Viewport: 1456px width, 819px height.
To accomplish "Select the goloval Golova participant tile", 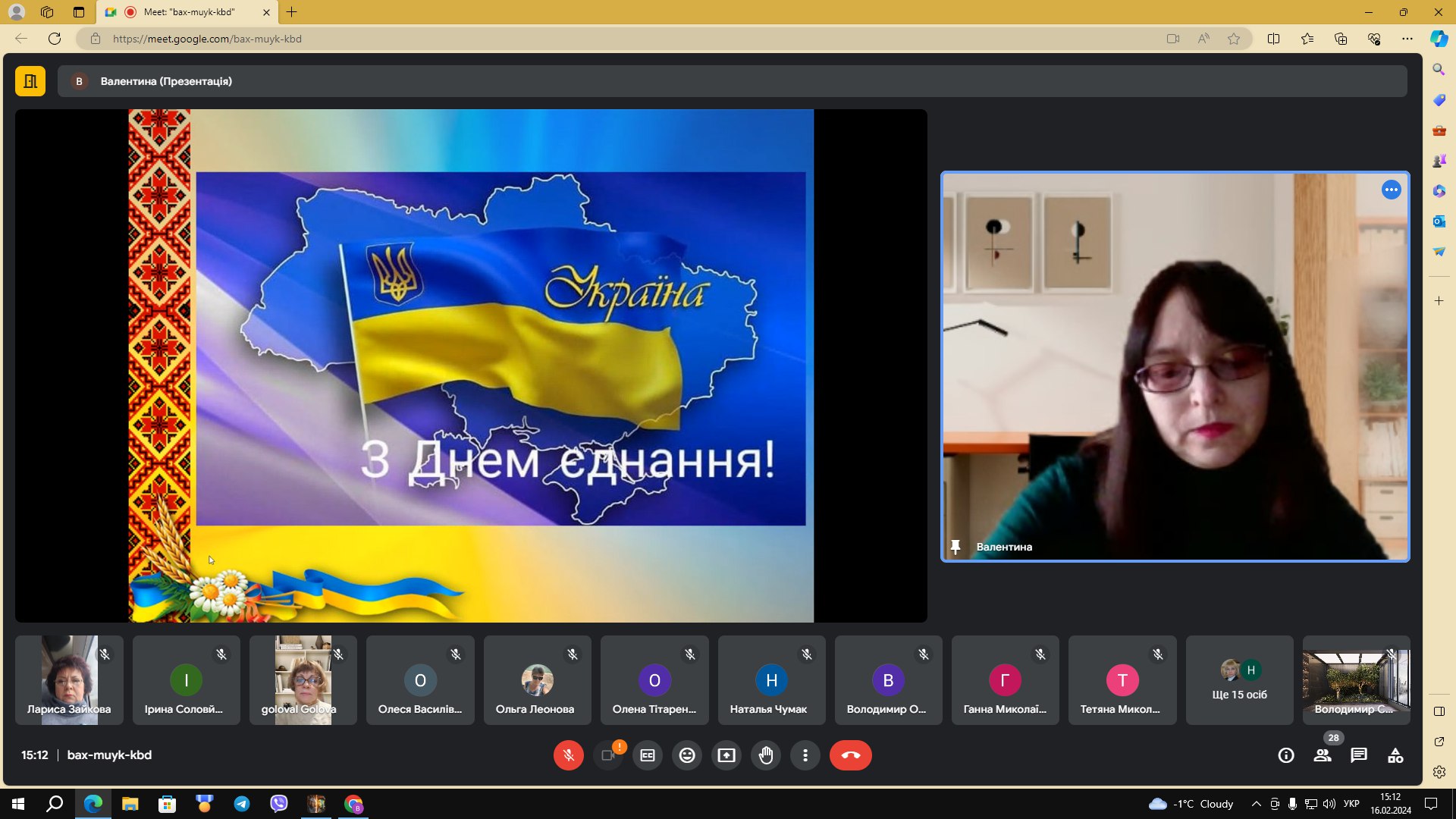I will (x=303, y=680).
